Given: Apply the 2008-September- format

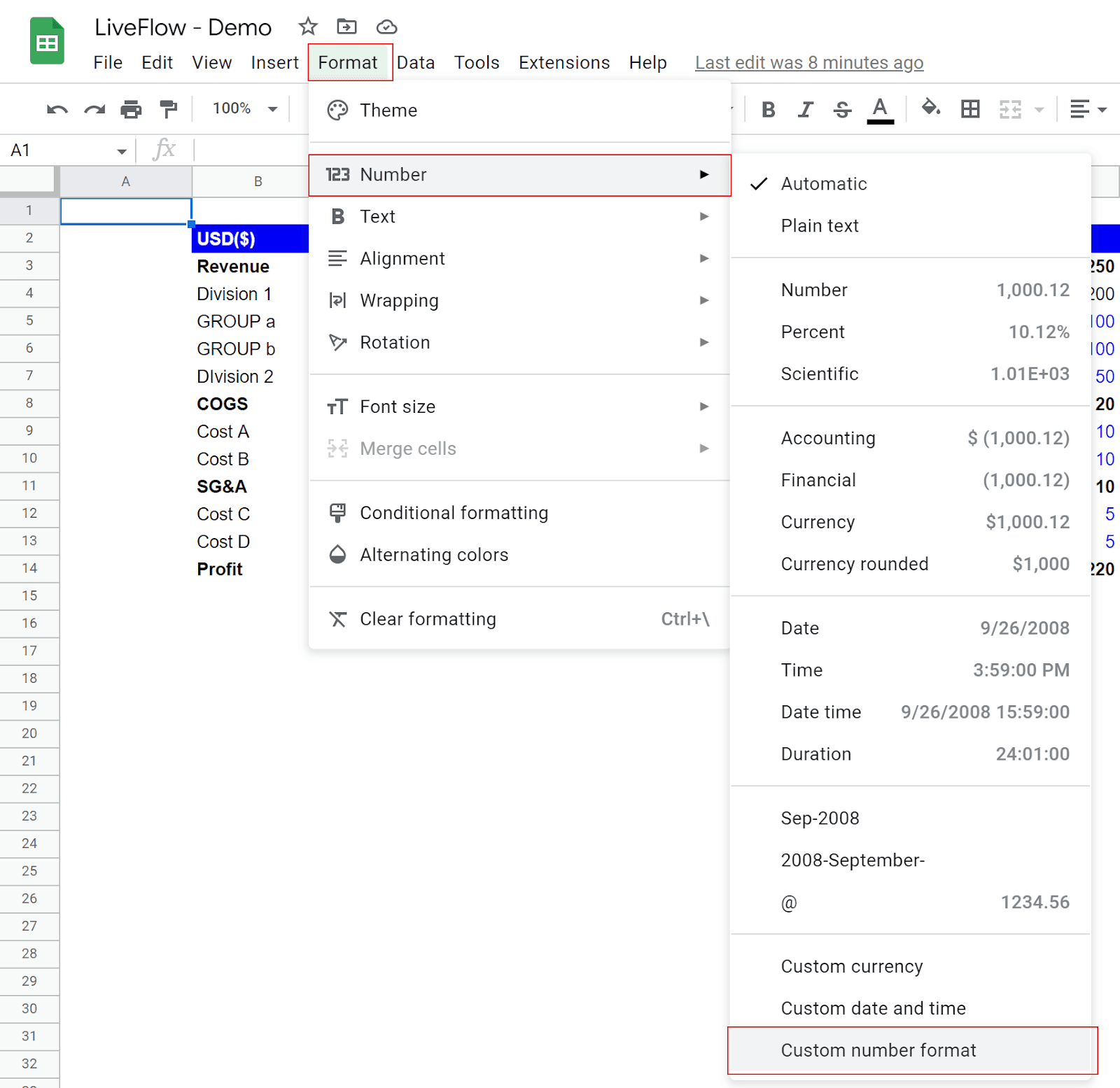Looking at the screenshot, I should coord(911,861).
